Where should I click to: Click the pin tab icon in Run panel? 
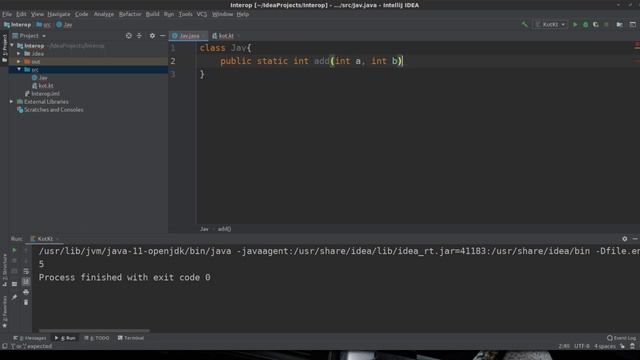pos(14,297)
